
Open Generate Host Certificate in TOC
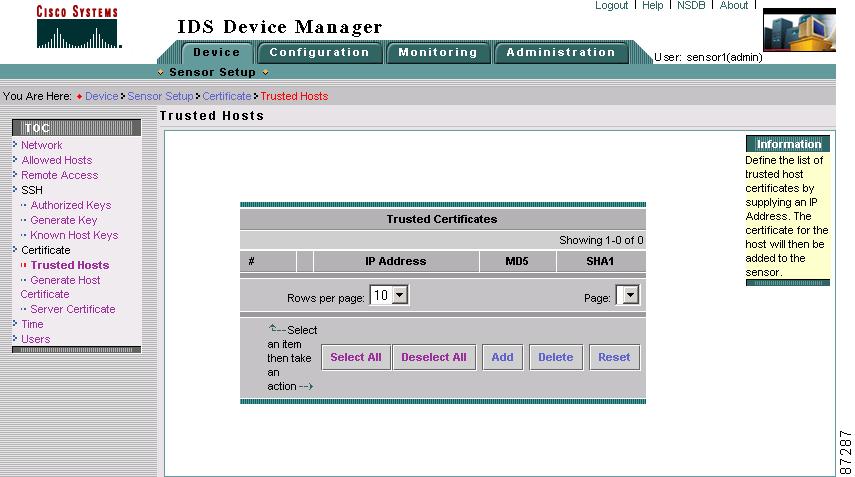pyautogui.click(x=61, y=287)
